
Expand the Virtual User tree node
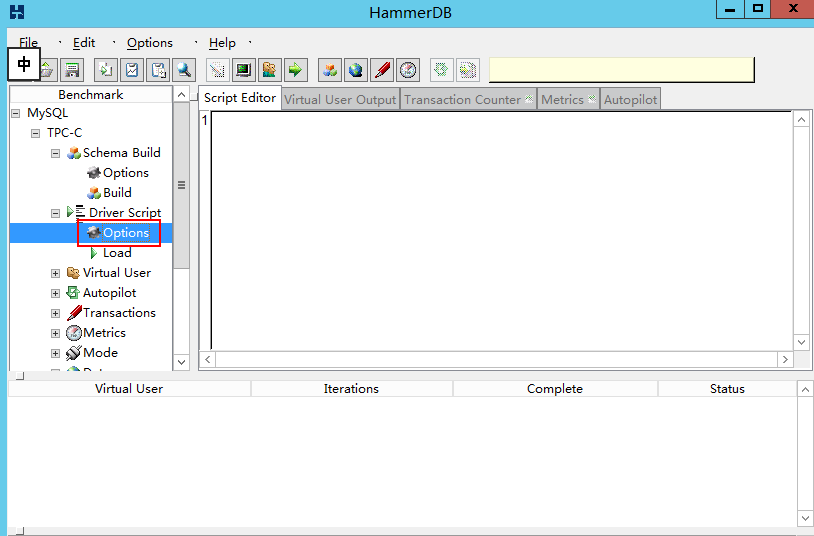56,273
